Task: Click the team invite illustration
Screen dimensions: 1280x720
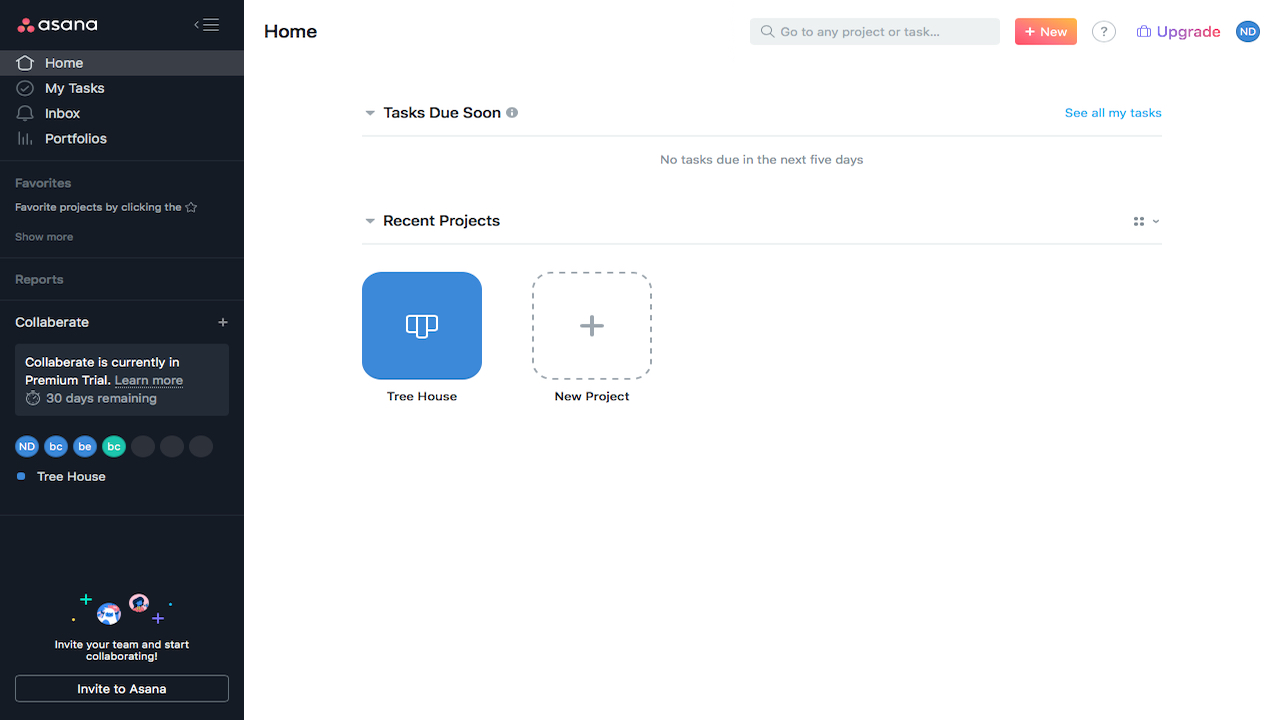Action: click(122, 608)
